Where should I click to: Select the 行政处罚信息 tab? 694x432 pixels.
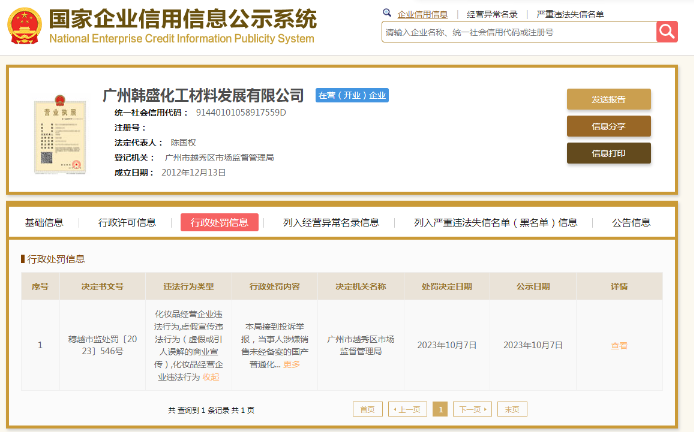tap(220, 222)
